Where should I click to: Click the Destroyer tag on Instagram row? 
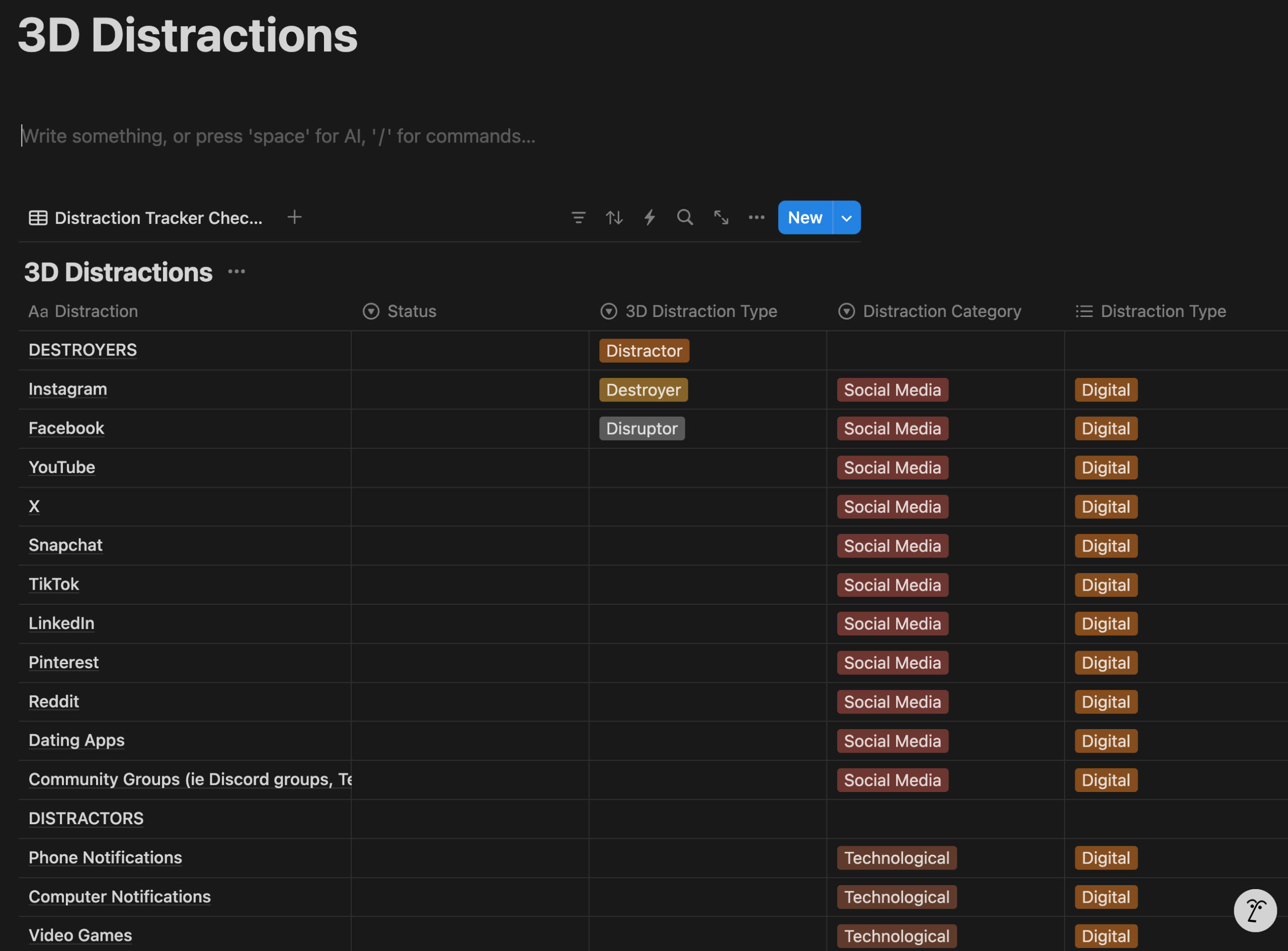(x=643, y=390)
